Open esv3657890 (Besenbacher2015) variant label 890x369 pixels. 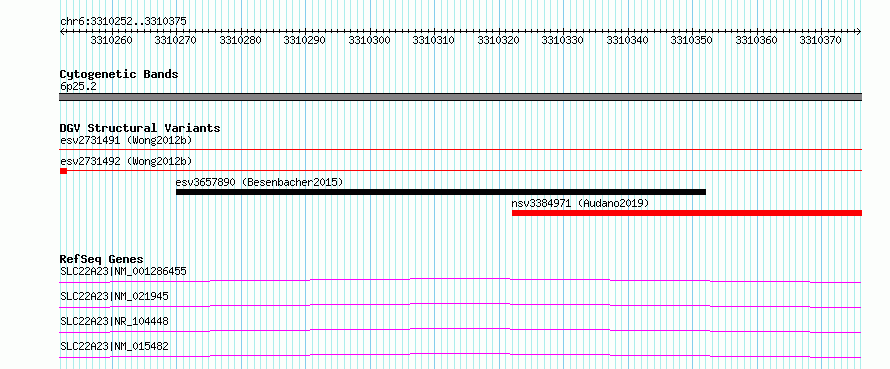tap(259, 182)
